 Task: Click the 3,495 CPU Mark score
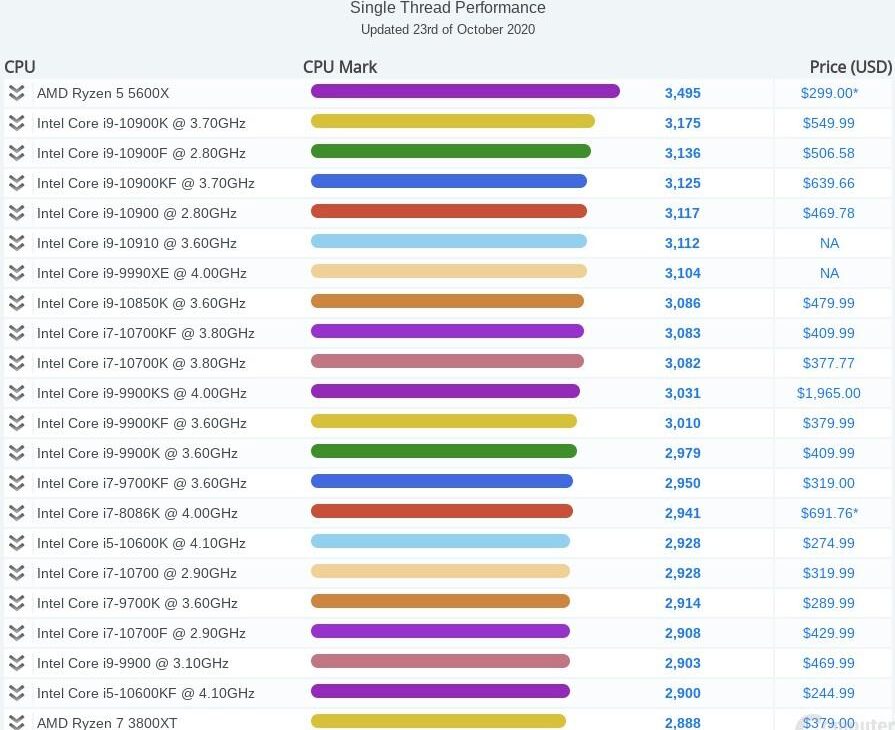[x=682, y=93]
